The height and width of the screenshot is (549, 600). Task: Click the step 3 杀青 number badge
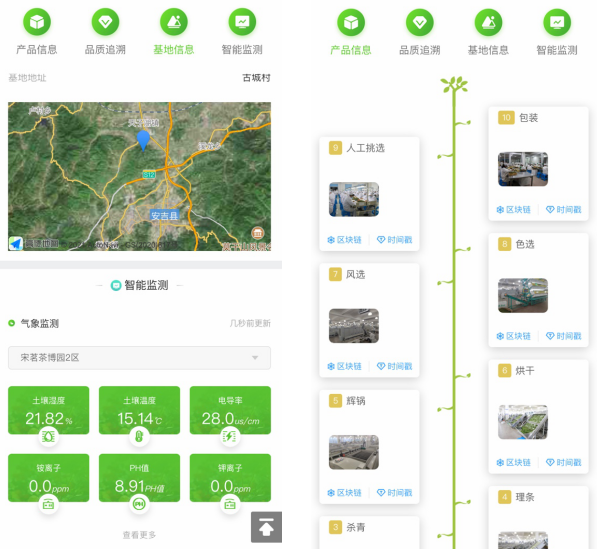coord(335,527)
